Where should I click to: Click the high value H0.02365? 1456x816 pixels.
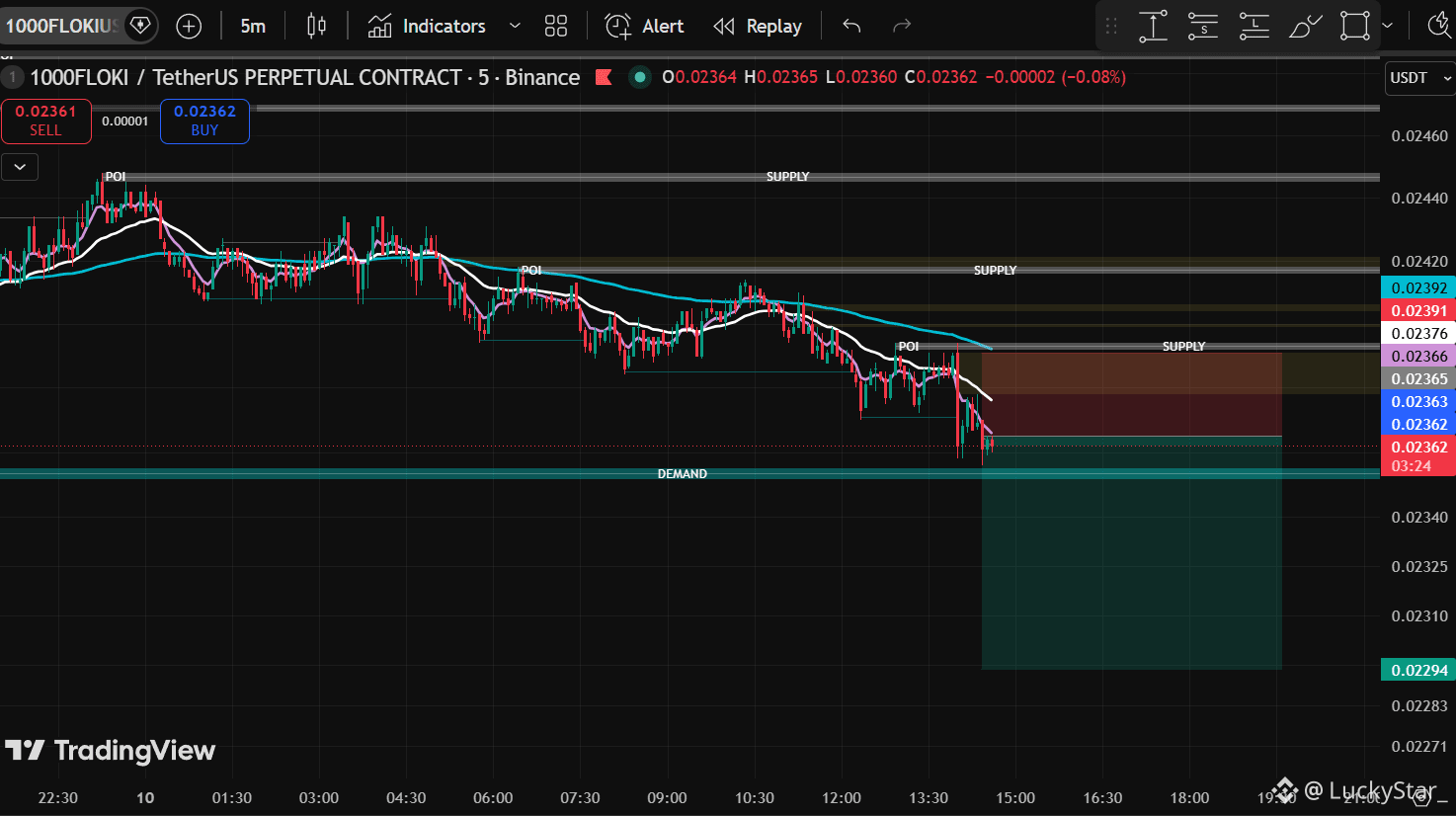780,77
